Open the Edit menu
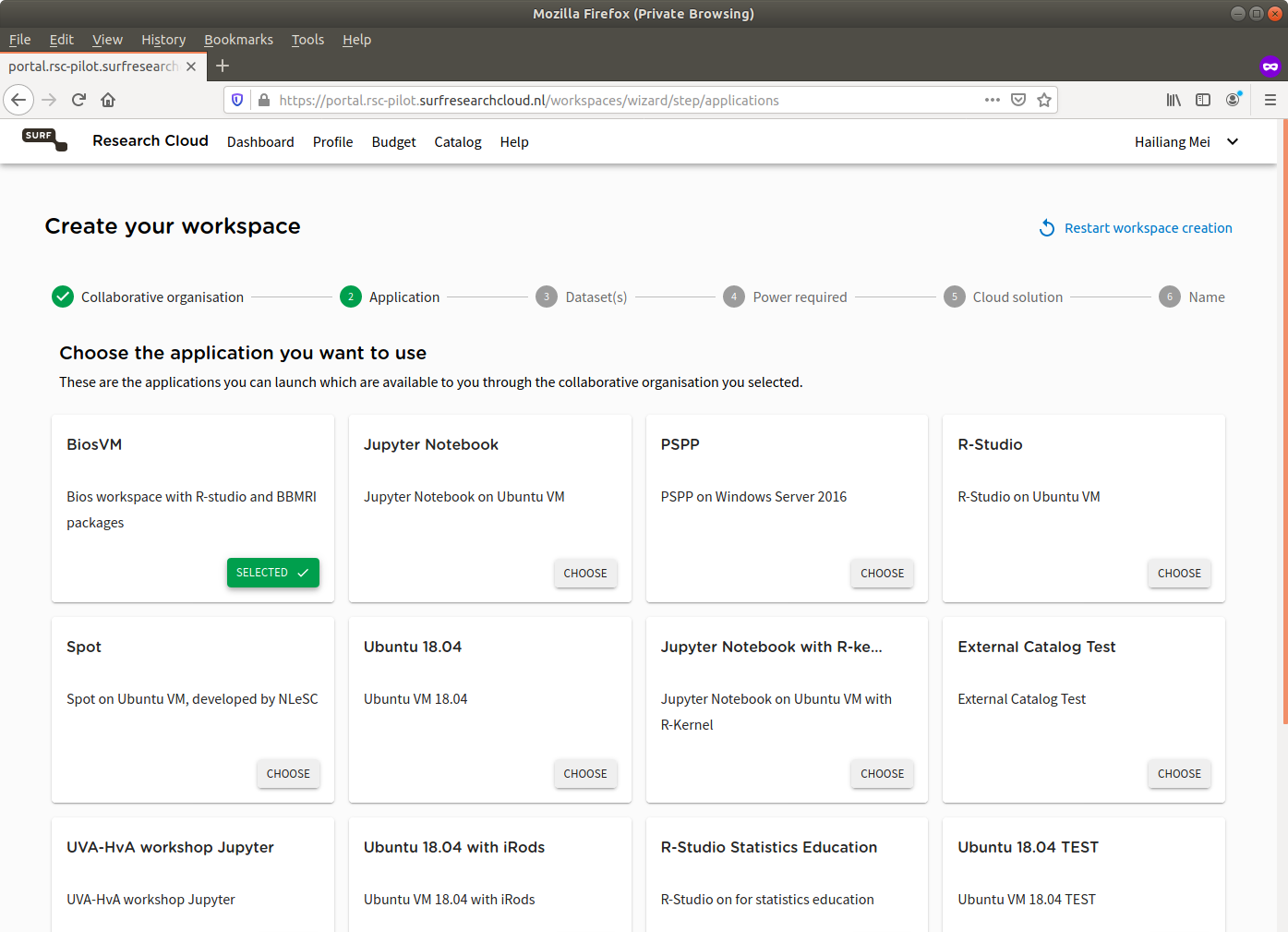 61,40
